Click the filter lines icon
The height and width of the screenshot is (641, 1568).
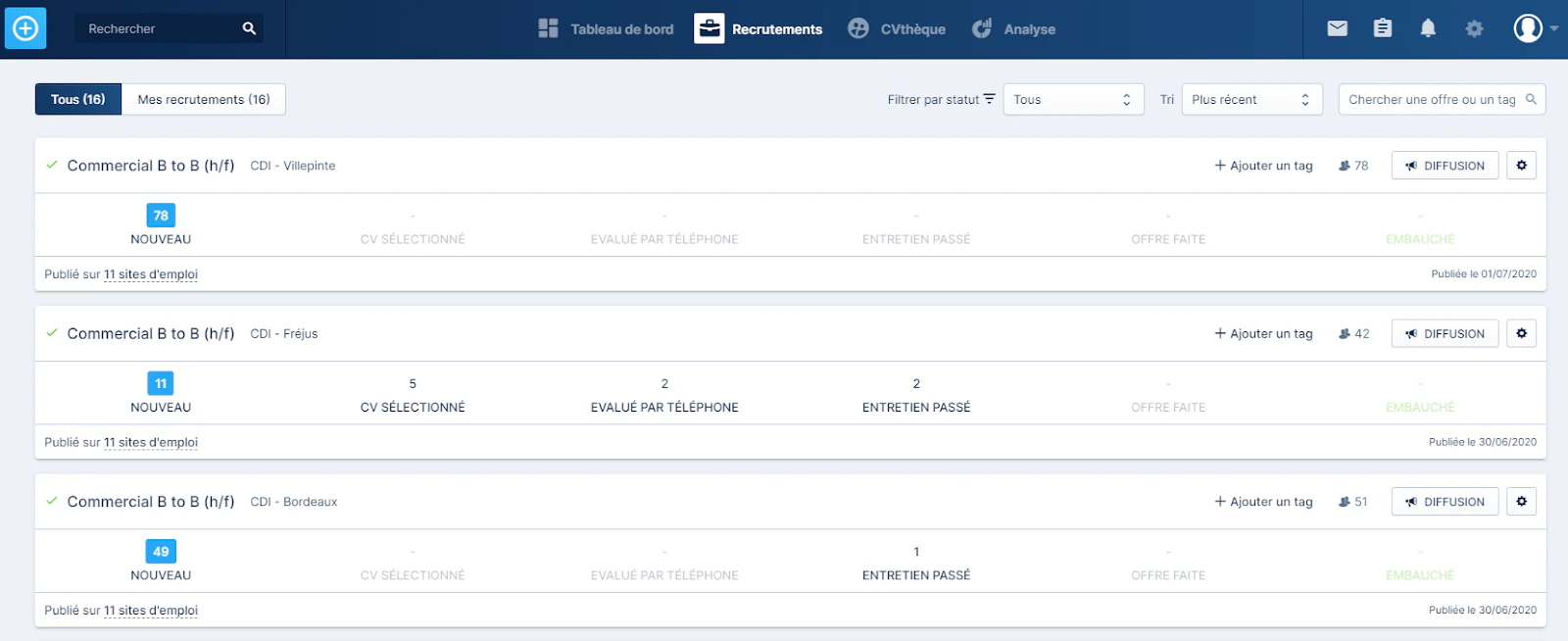tap(989, 98)
